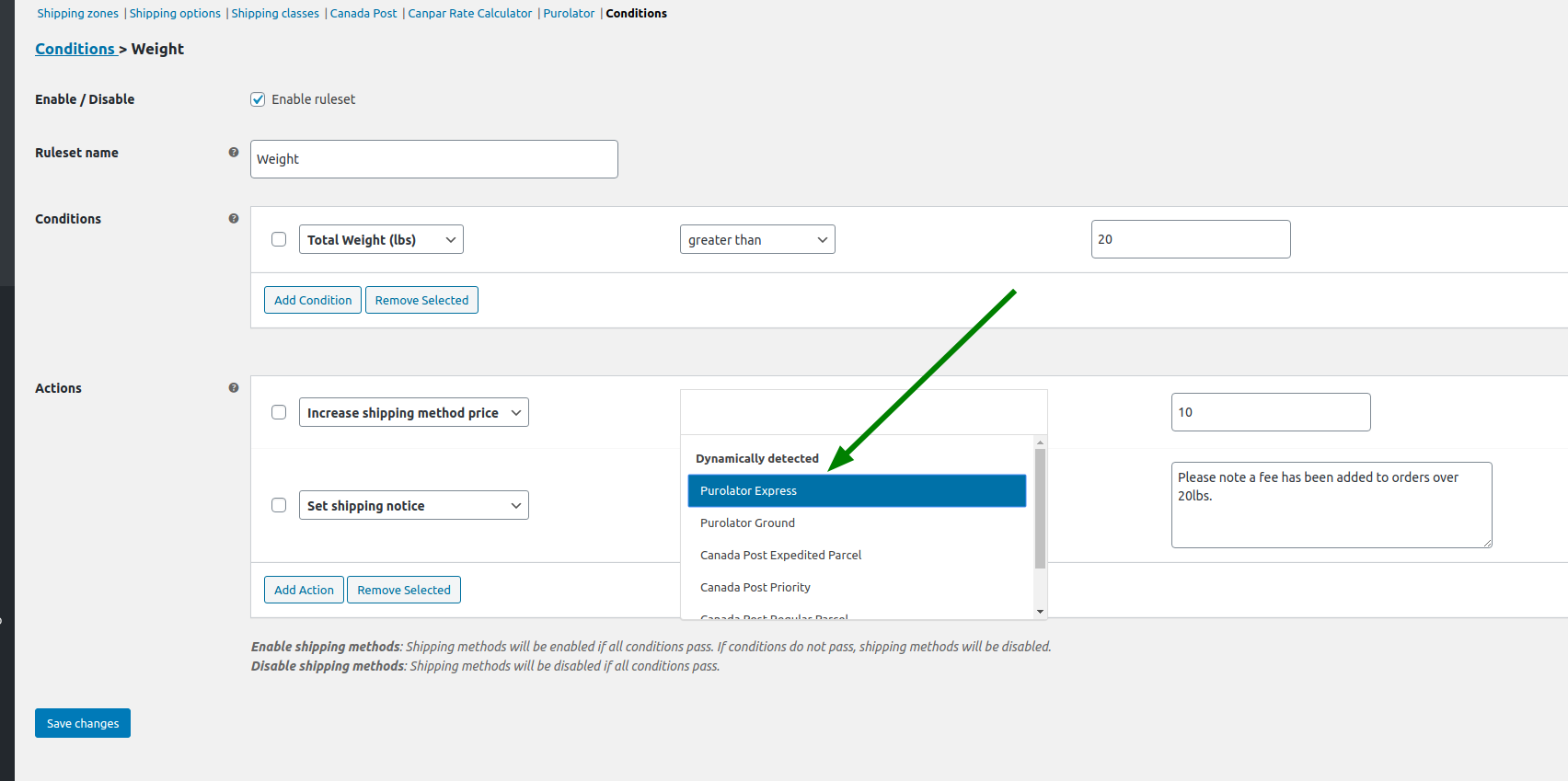Click the Save changes button
Screen dimensions: 1568x781
click(x=83, y=723)
